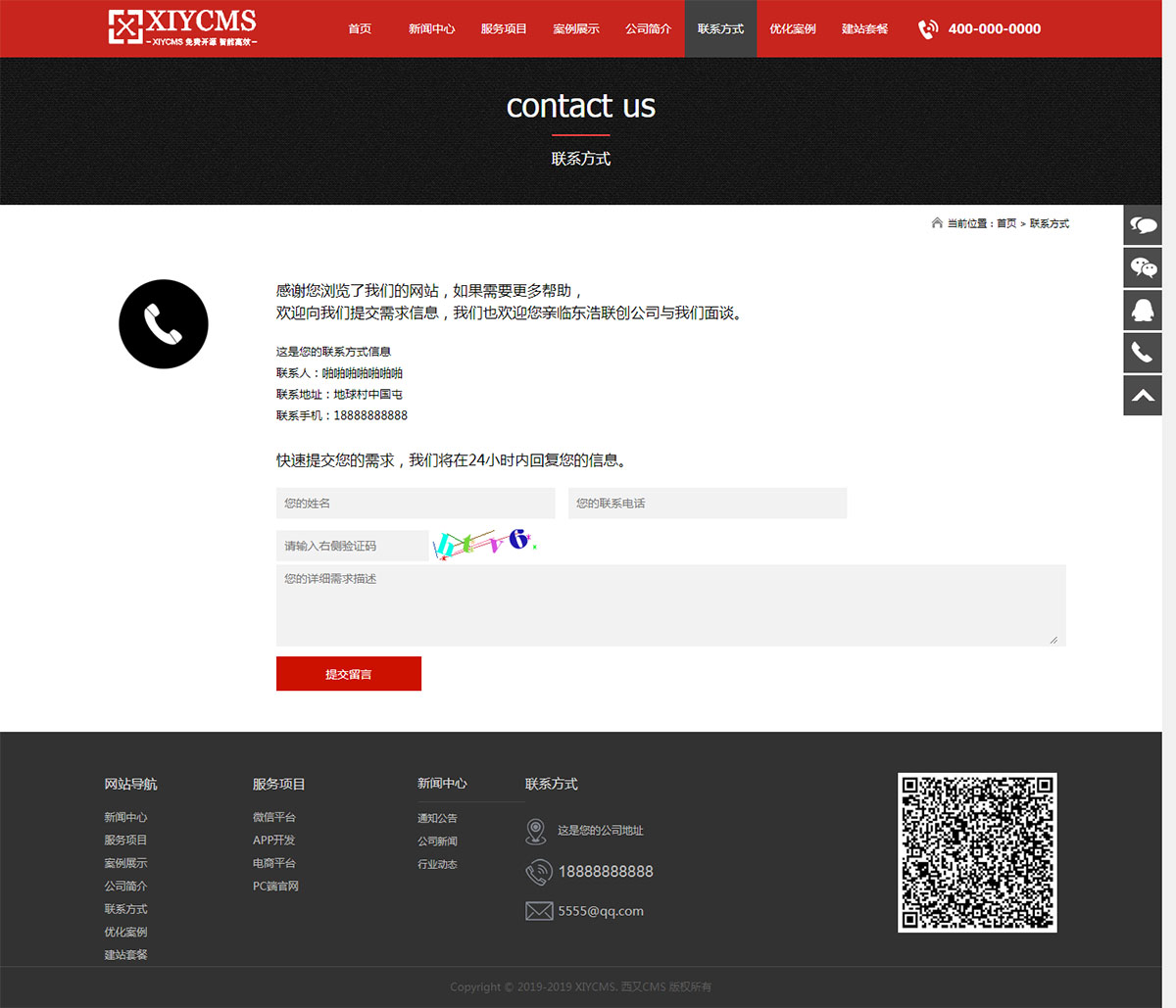Image resolution: width=1176 pixels, height=1008 pixels.
Task: Focus the 您的姓名 name input field
Action: pyautogui.click(x=416, y=504)
